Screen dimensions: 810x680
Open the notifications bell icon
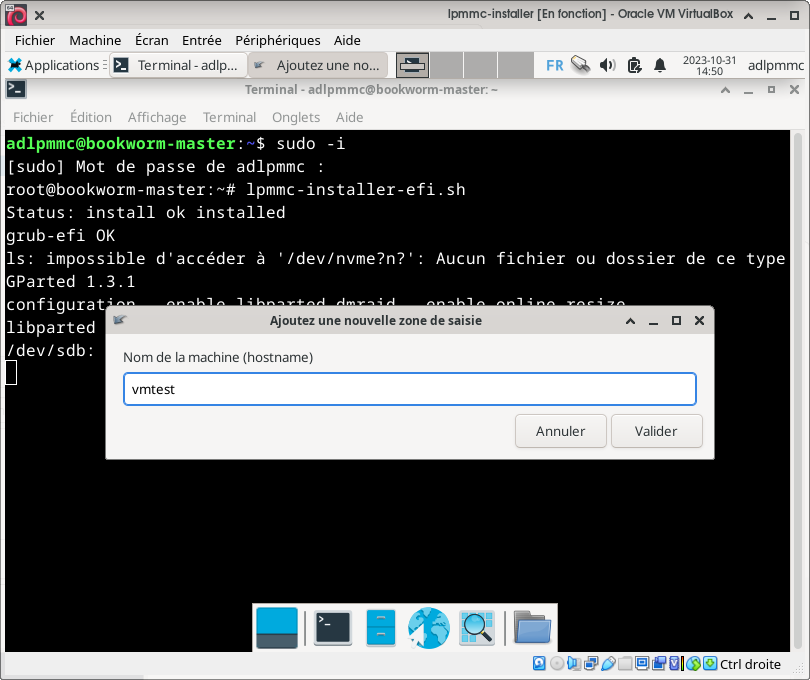pos(660,66)
